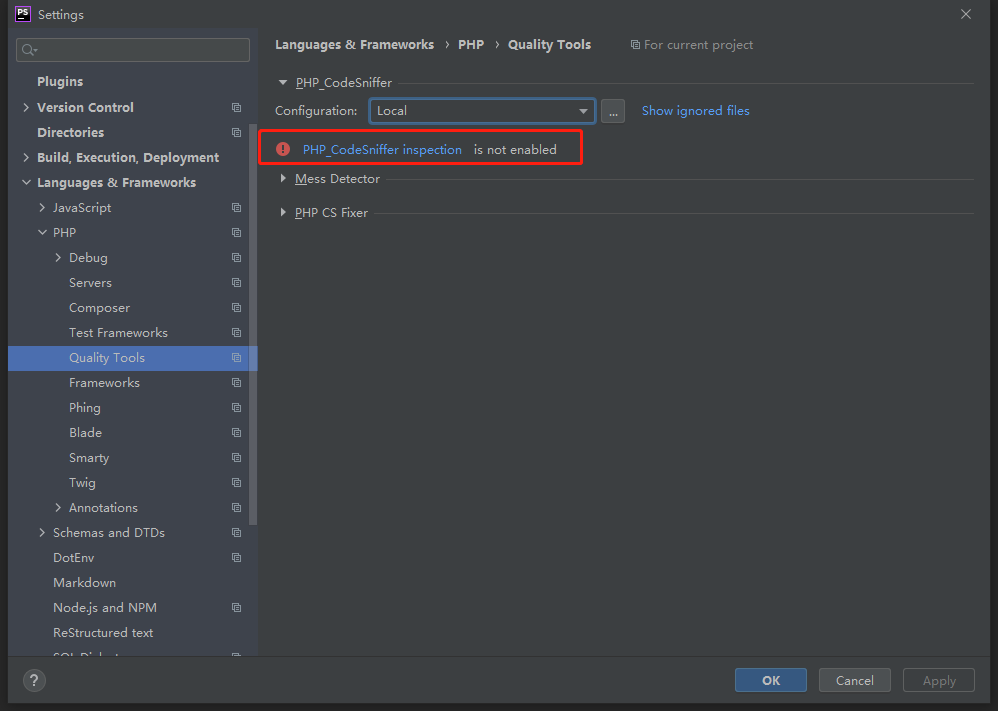Click the search magnifier icon in settings search
This screenshot has width=998, height=711.
coord(29,50)
